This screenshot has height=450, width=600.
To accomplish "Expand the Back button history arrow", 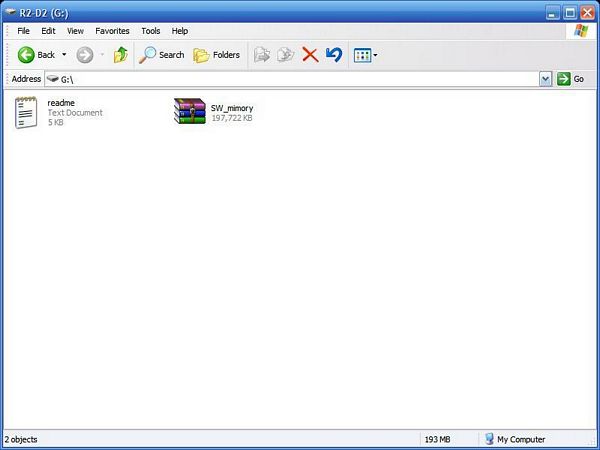I will pyautogui.click(x=65, y=55).
